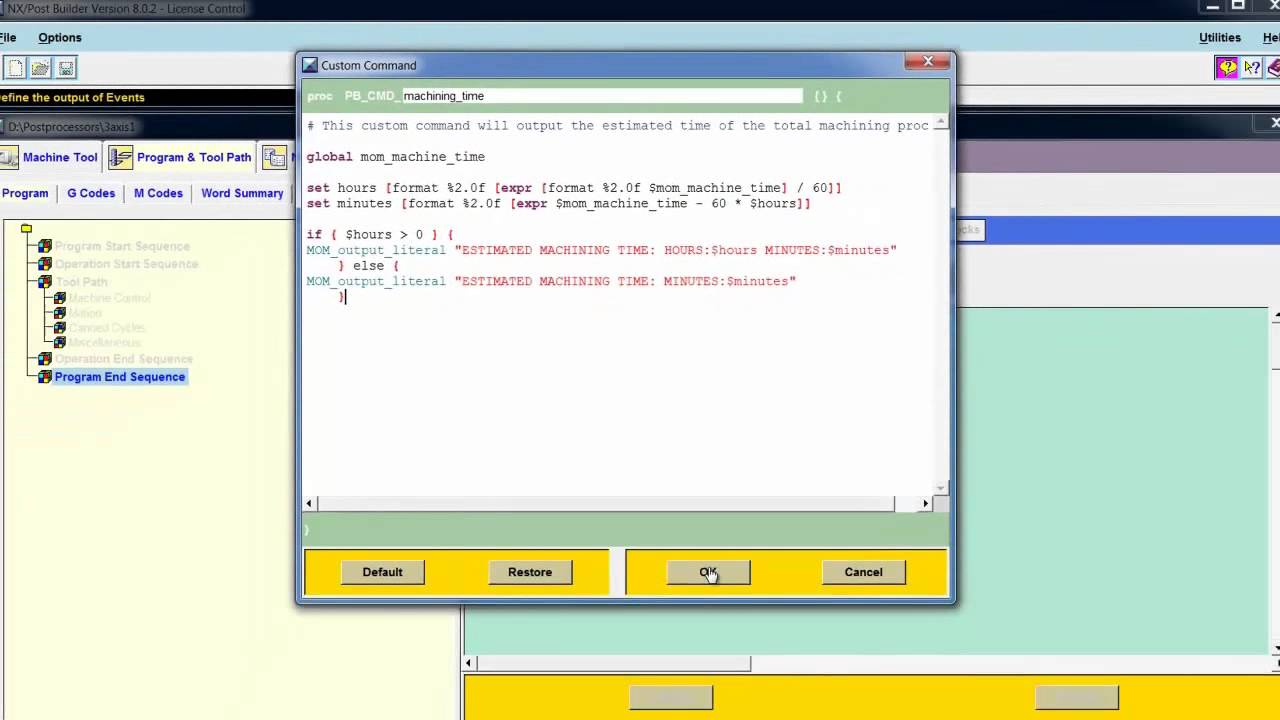Close the Custom Command dialog
Image resolution: width=1280 pixels, height=720 pixels.
[927, 62]
